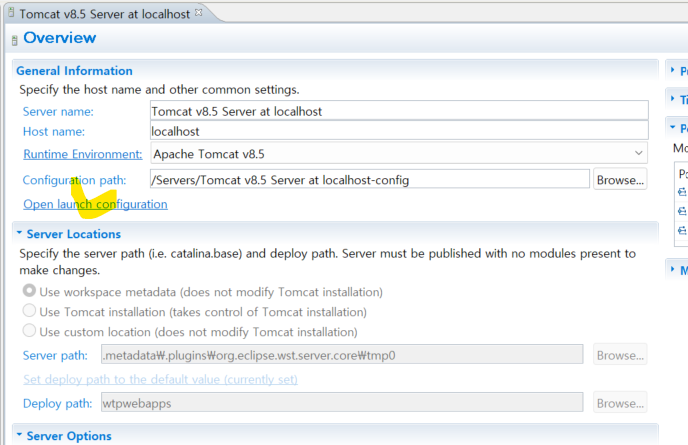Click the Server path field
The height and width of the screenshot is (445, 688).
tap(342, 355)
